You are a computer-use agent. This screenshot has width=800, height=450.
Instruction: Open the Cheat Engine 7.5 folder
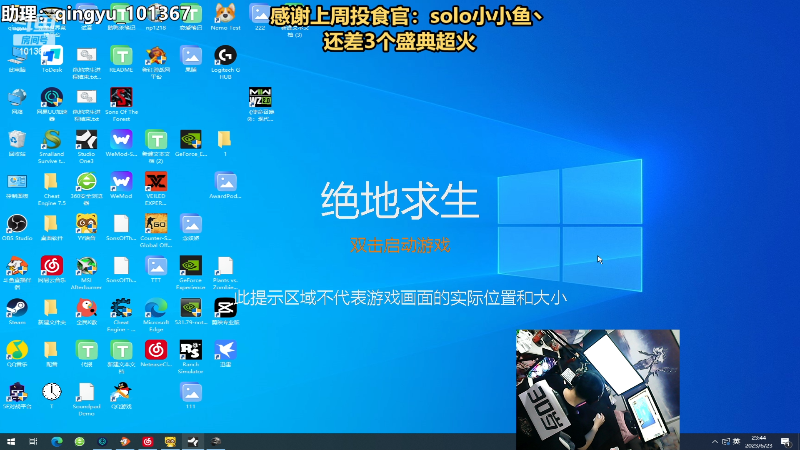coord(52,189)
